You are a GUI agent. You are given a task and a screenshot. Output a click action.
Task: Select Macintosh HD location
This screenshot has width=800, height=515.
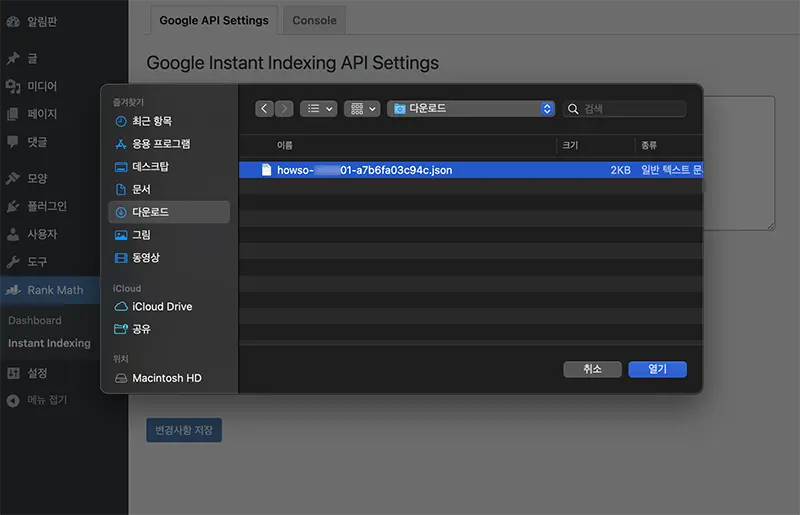[x=158, y=378]
